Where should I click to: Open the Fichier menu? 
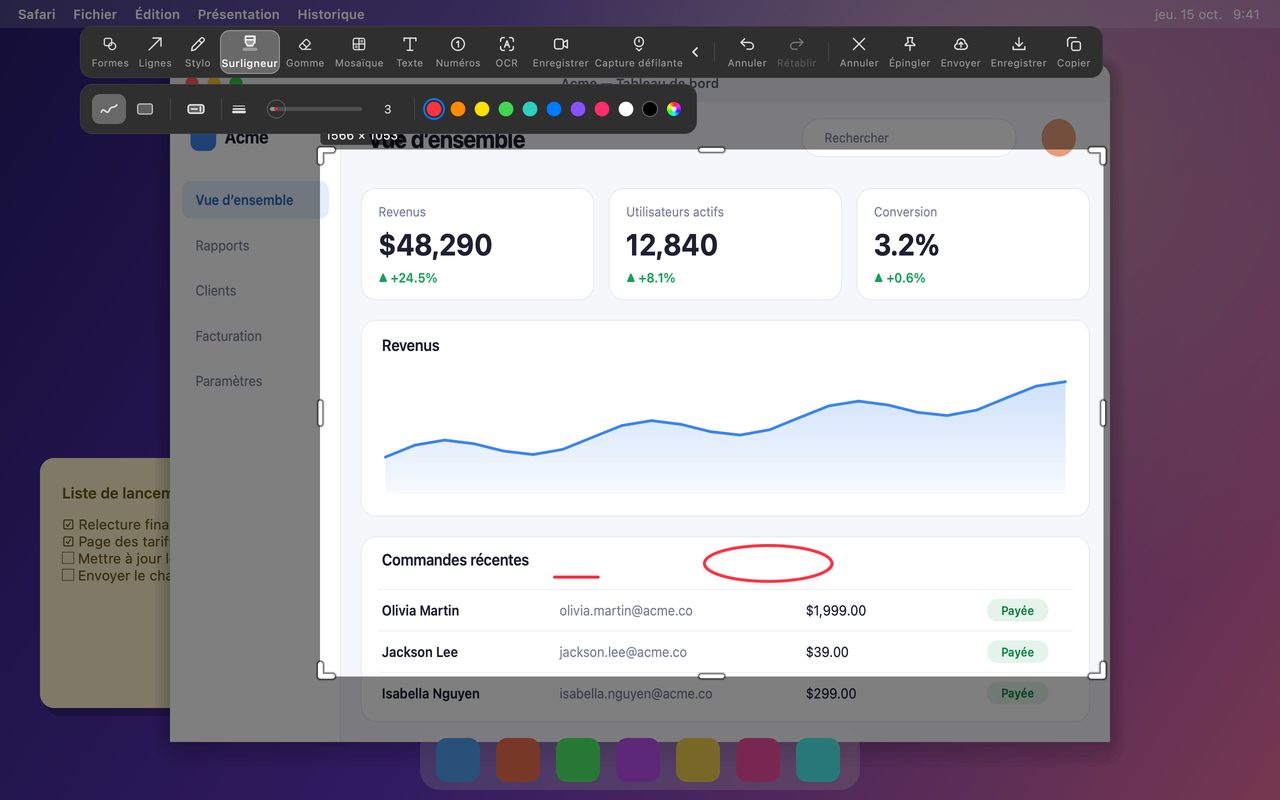tap(95, 14)
